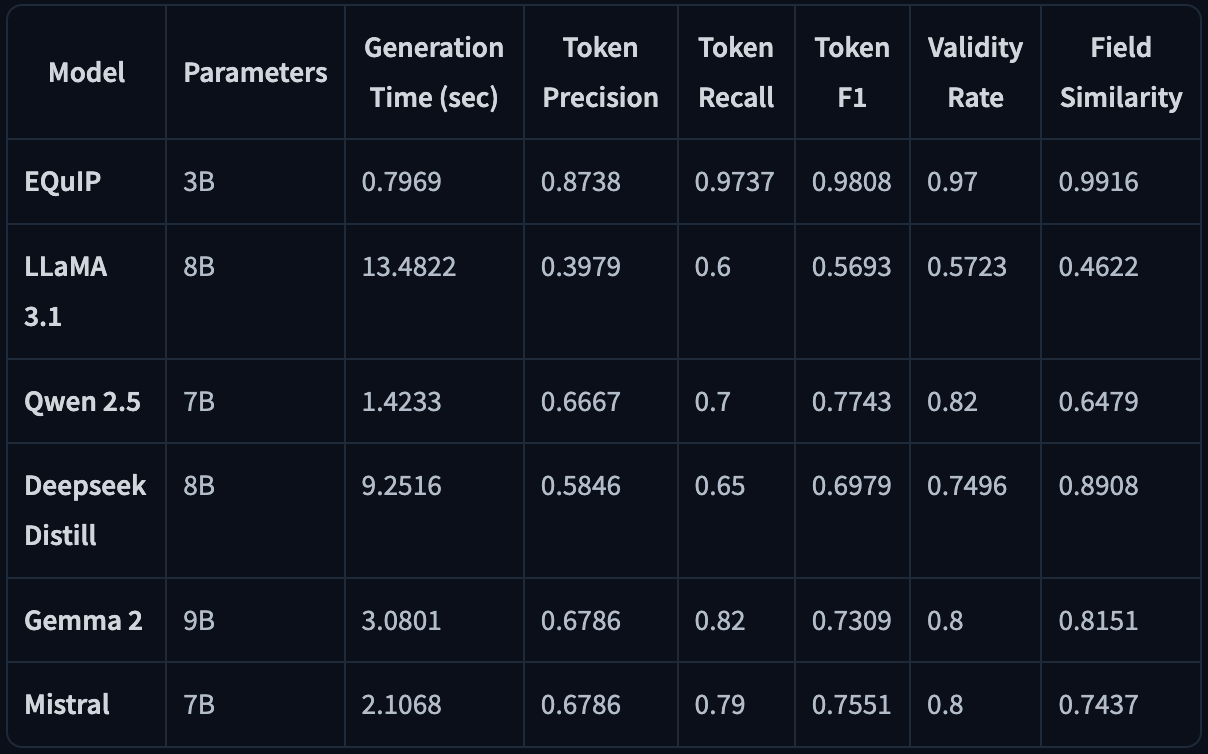The height and width of the screenshot is (754, 1208).
Task: Click the Parameters column header
Action: pos(255,72)
